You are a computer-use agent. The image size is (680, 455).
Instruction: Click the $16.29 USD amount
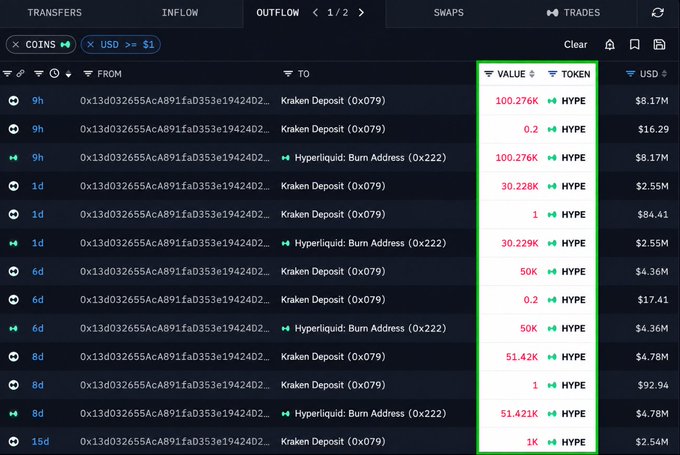pyautogui.click(x=653, y=129)
